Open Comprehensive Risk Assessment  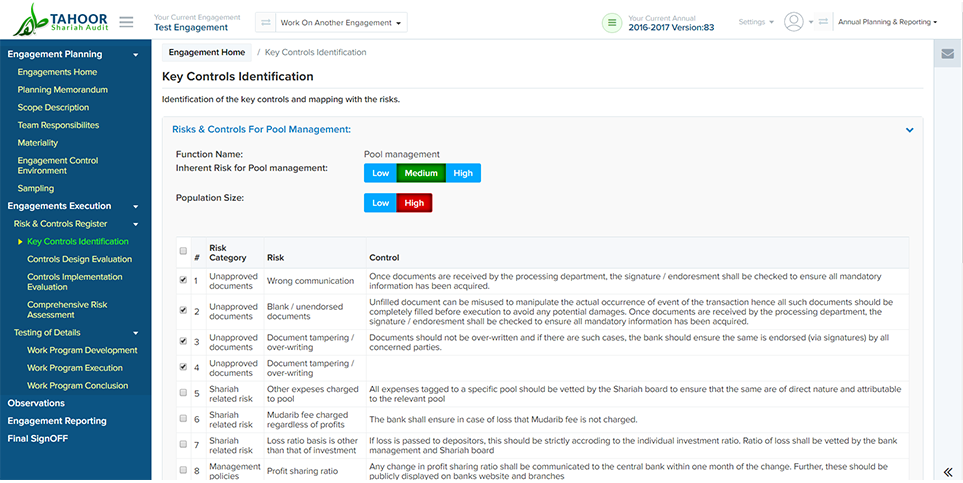click(x=68, y=310)
